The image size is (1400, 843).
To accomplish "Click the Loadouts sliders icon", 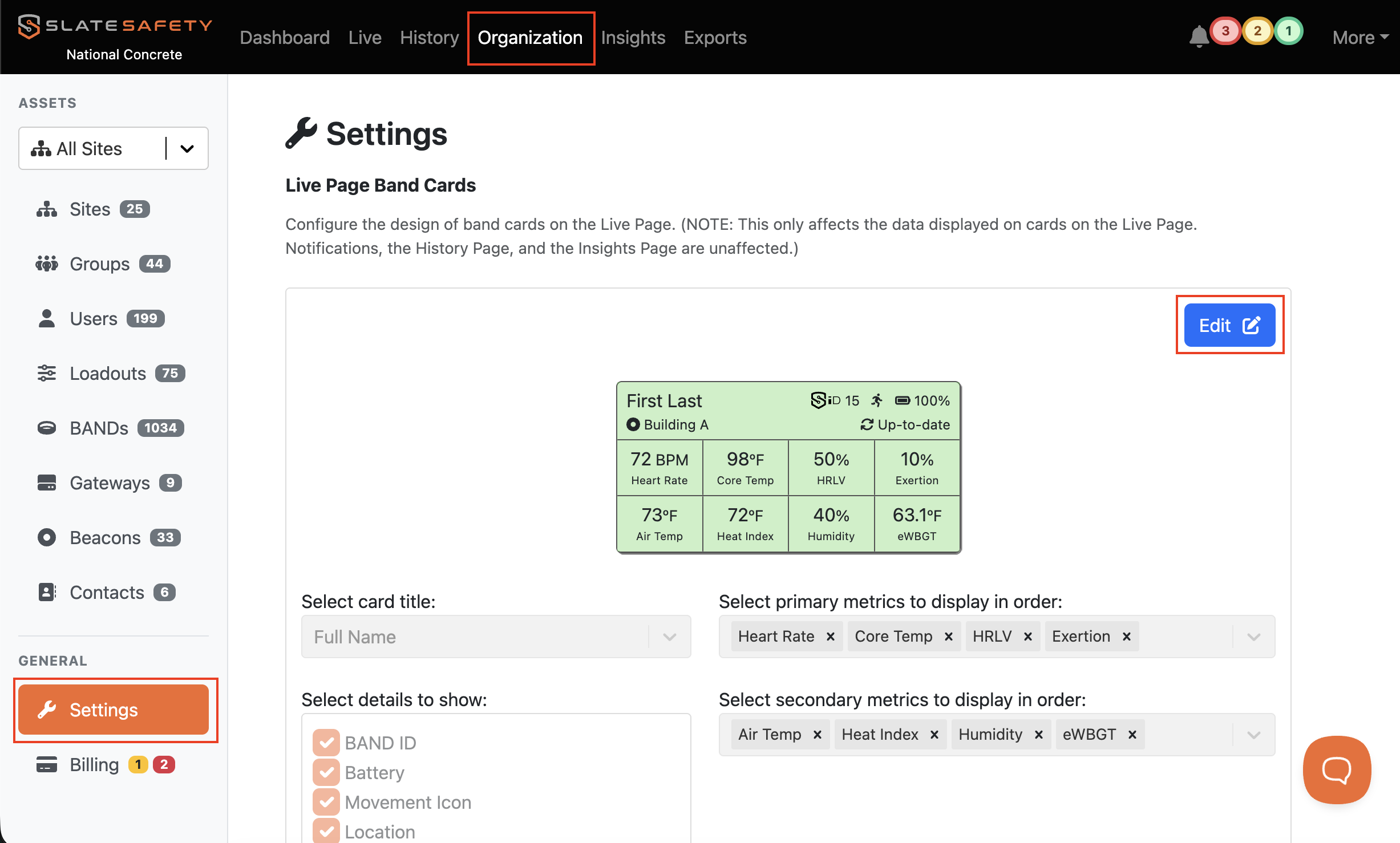I will tap(47, 374).
